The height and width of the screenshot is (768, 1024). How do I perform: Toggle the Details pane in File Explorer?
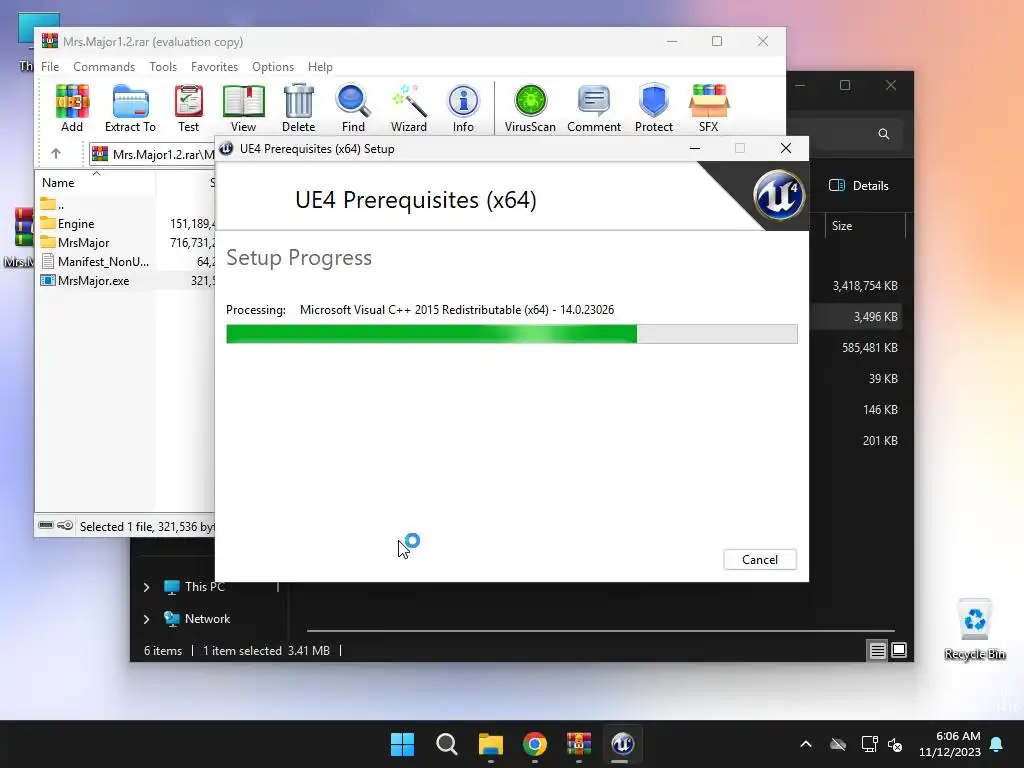(x=859, y=185)
